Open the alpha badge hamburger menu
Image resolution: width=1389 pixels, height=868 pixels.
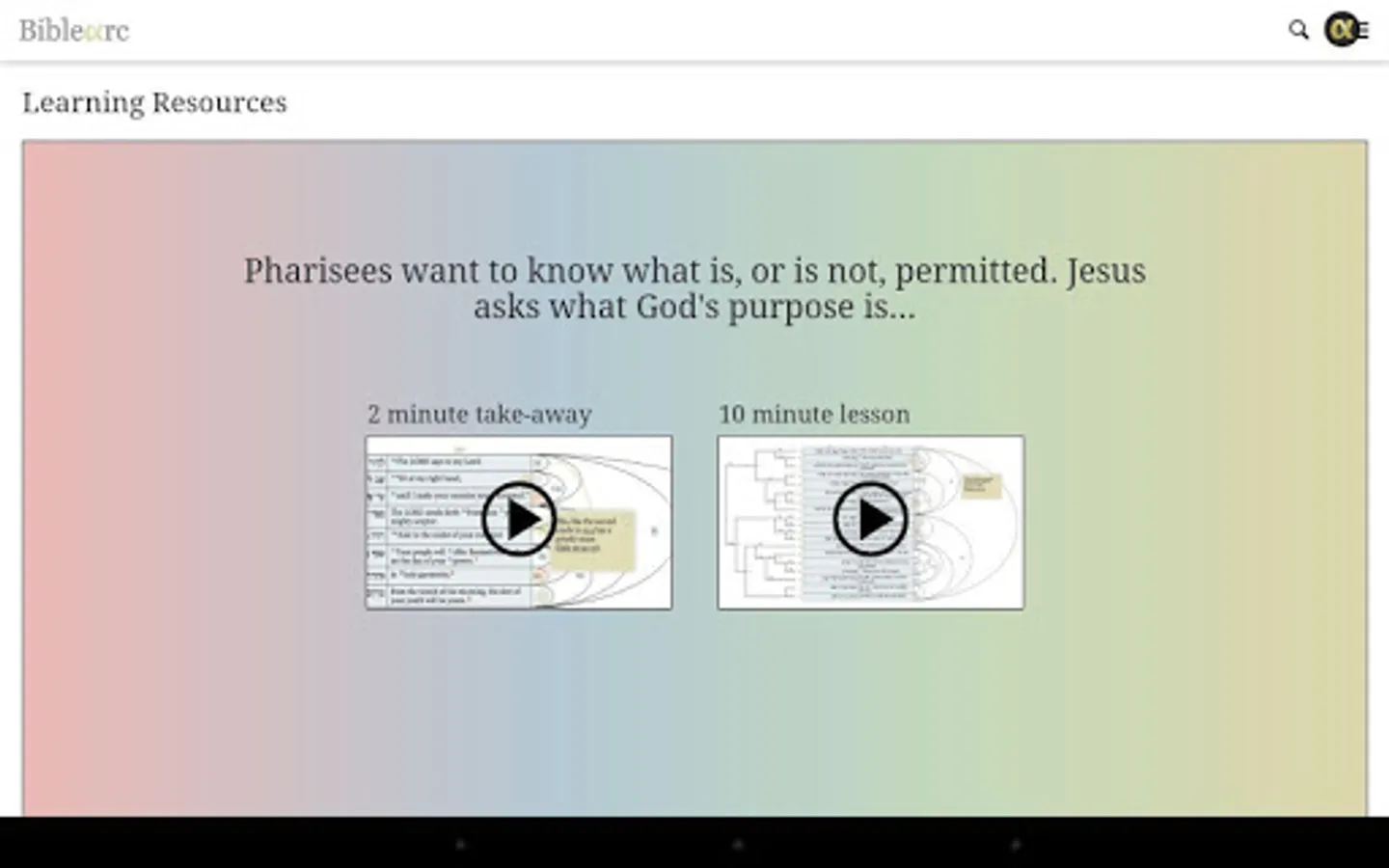pos(1347,30)
